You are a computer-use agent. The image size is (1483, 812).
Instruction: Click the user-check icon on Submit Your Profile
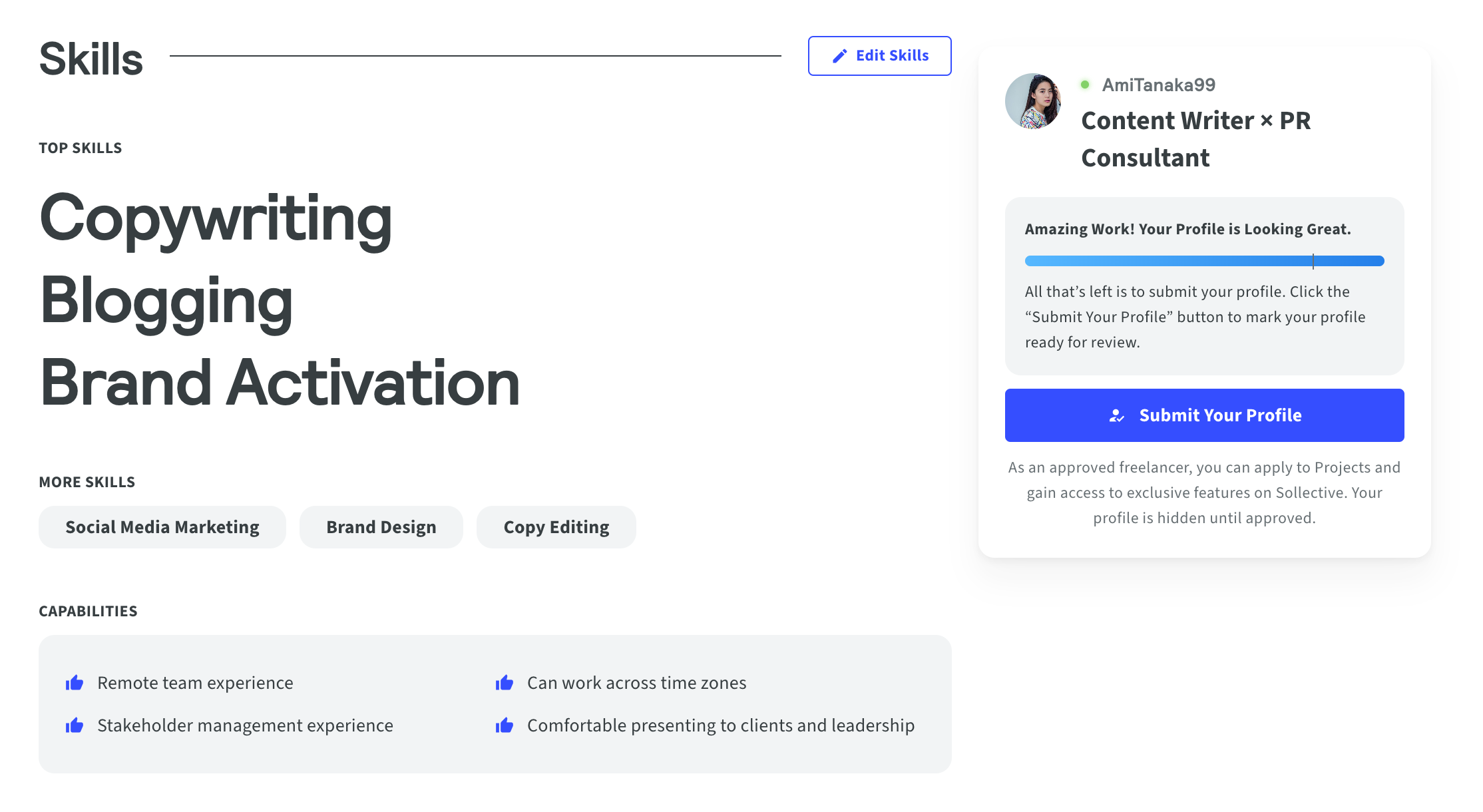(x=1116, y=415)
